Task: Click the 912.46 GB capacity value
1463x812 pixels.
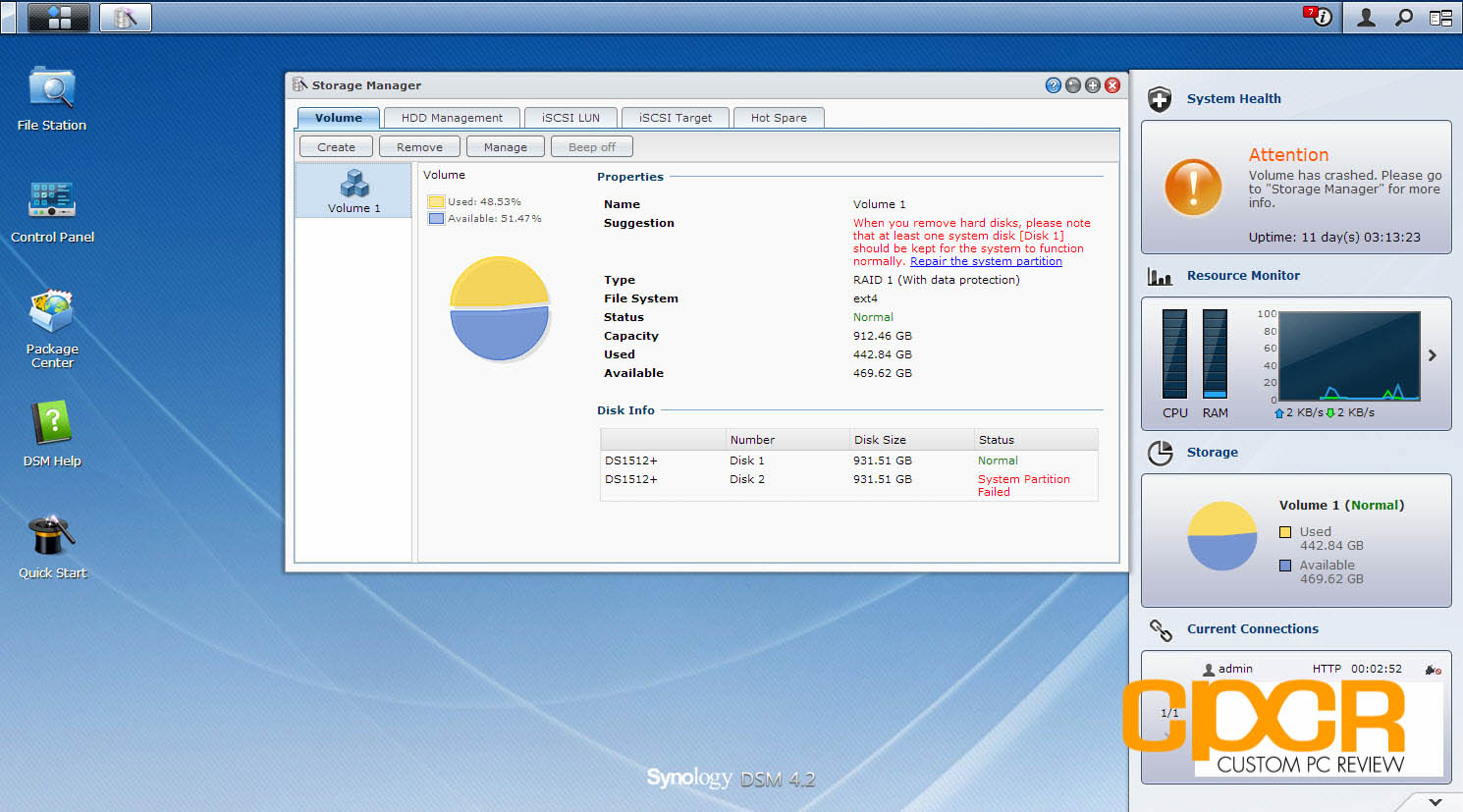Action: pos(882,336)
